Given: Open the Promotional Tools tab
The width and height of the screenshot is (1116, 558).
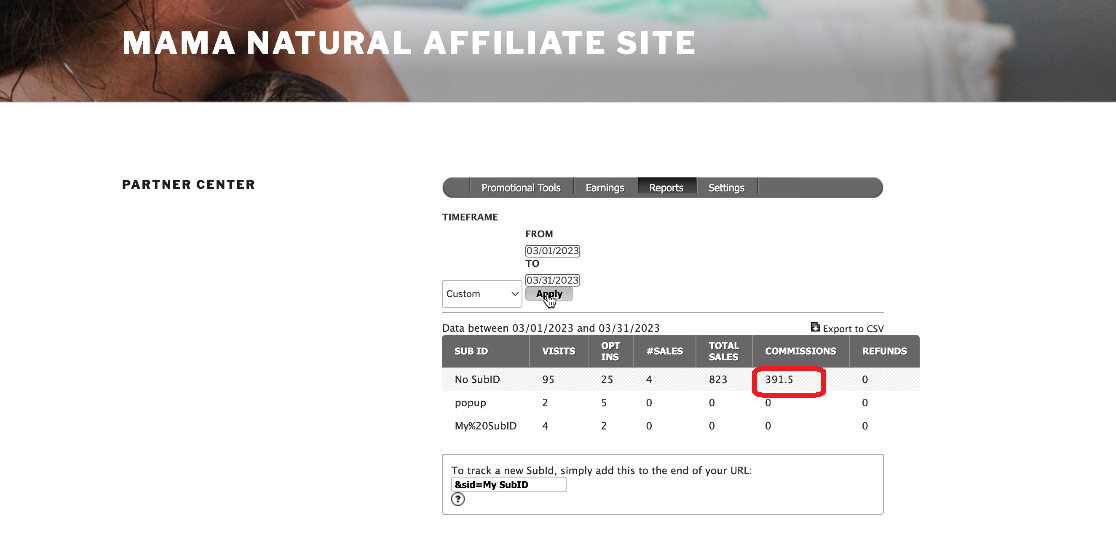Looking at the screenshot, I should [x=521, y=188].
